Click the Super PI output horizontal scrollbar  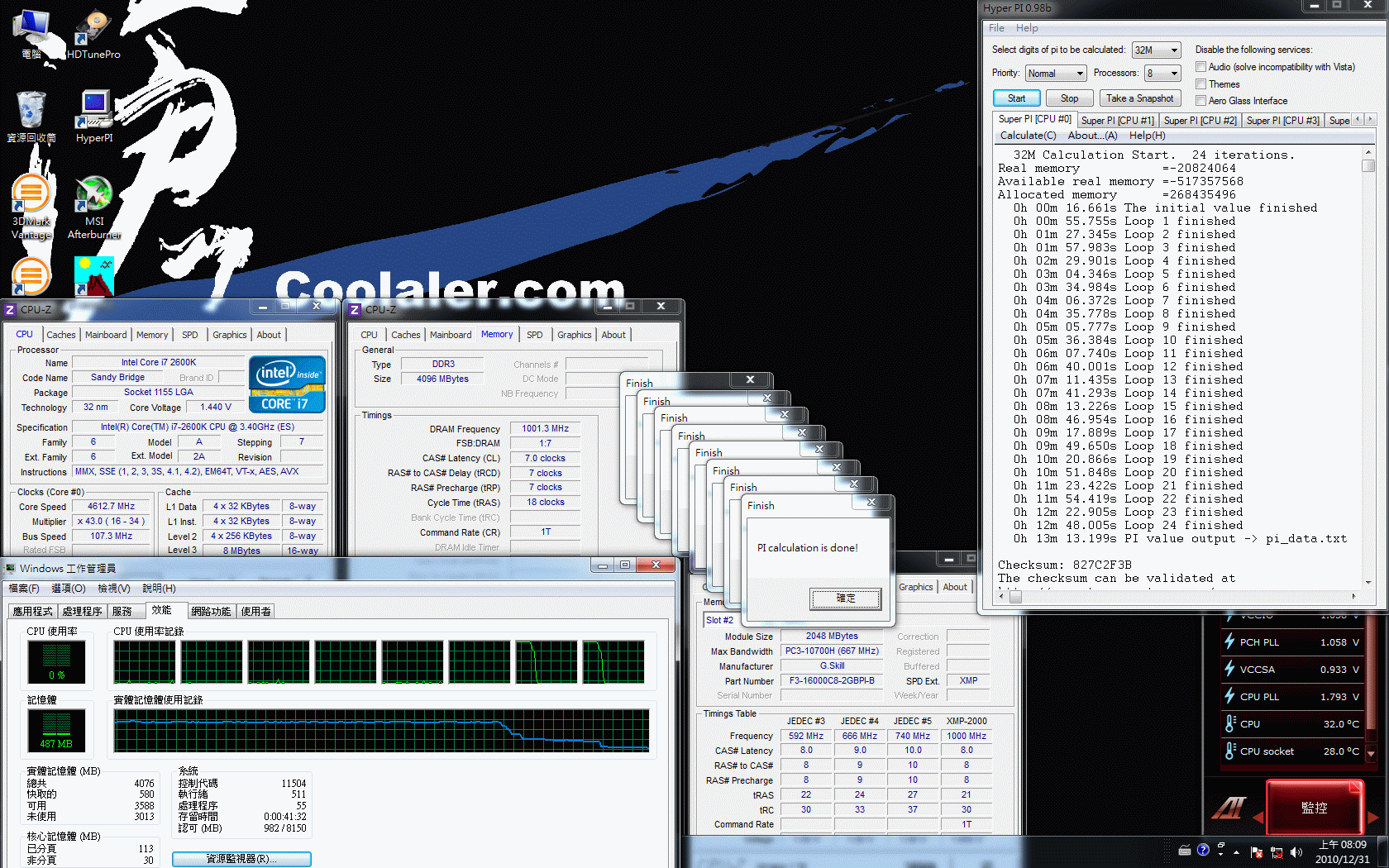point(1177,595)
